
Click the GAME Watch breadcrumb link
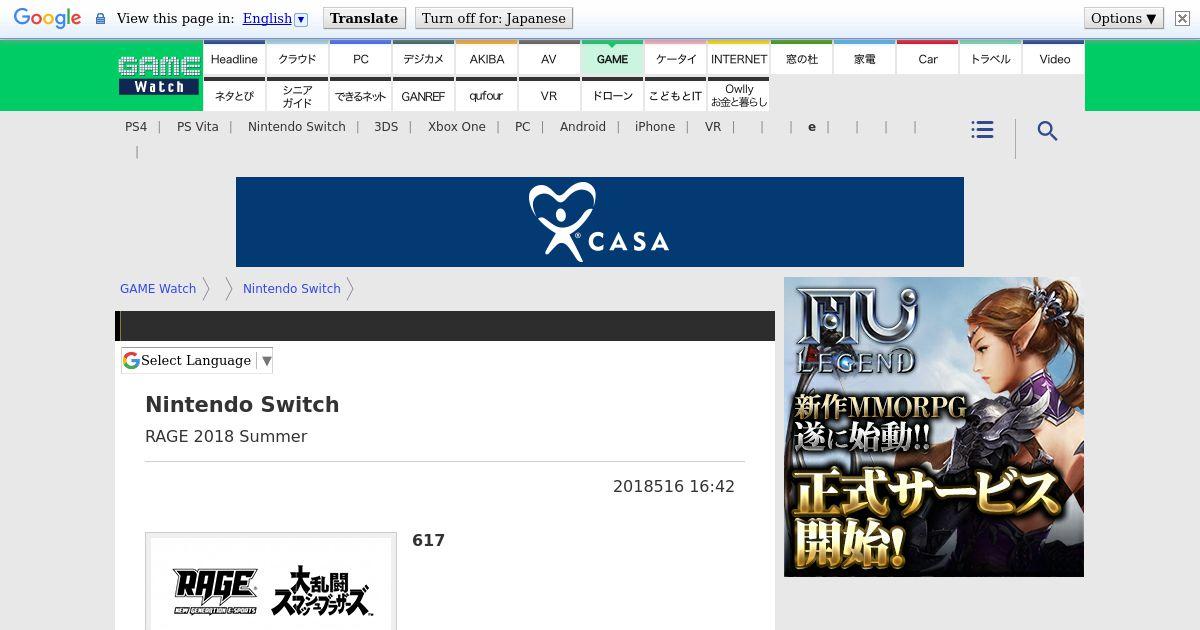tap(158, 289)
